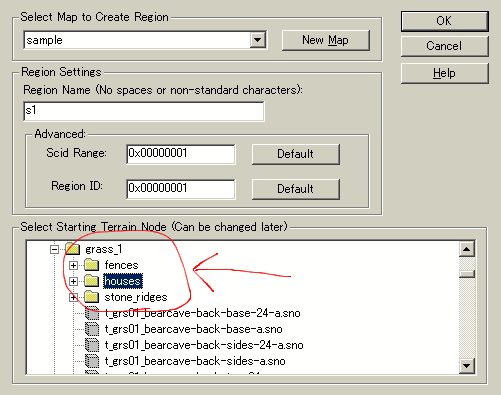Click the Scid Range value field
Screen dimensions: 501x395
pos(181,154)
